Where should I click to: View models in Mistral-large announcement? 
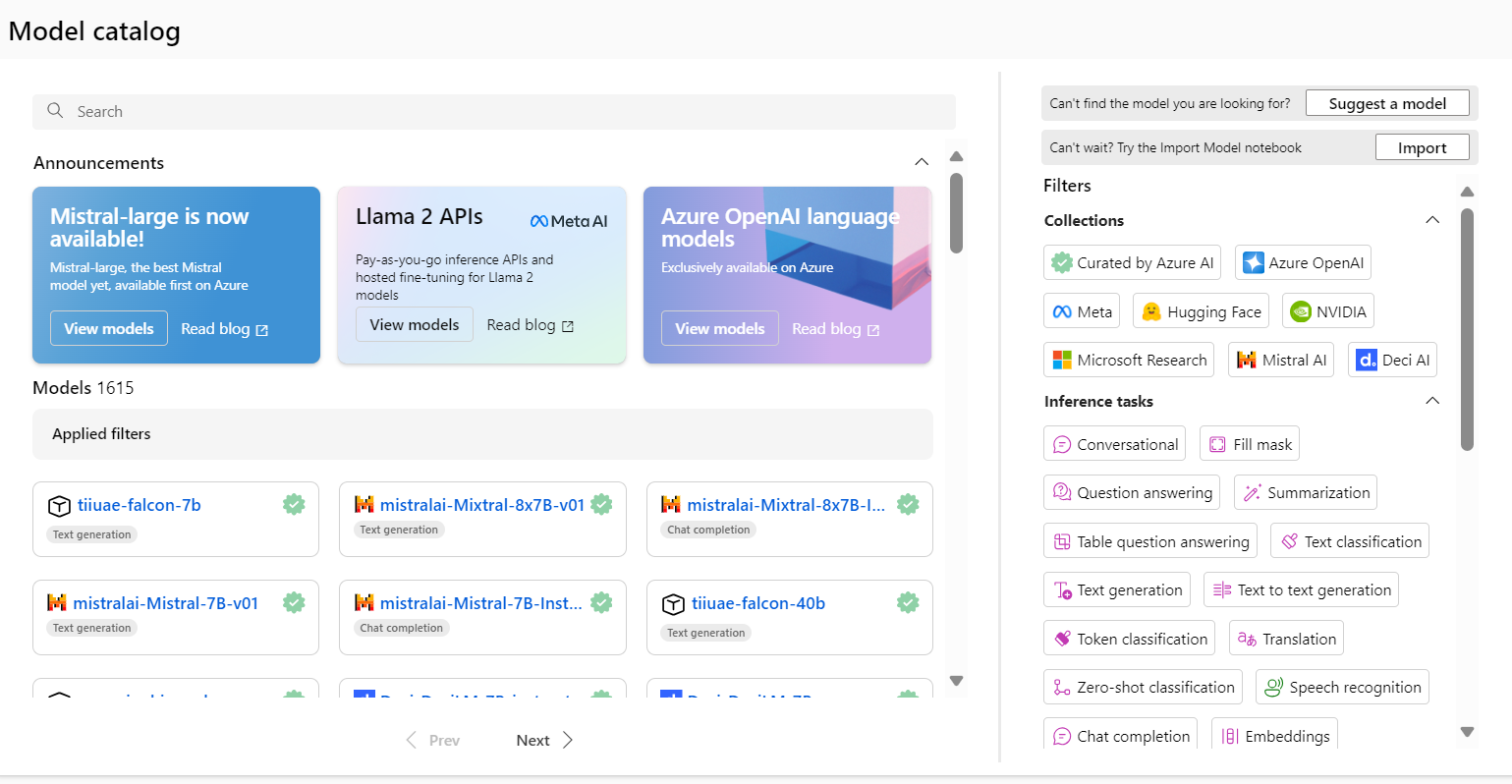[109, 328]
